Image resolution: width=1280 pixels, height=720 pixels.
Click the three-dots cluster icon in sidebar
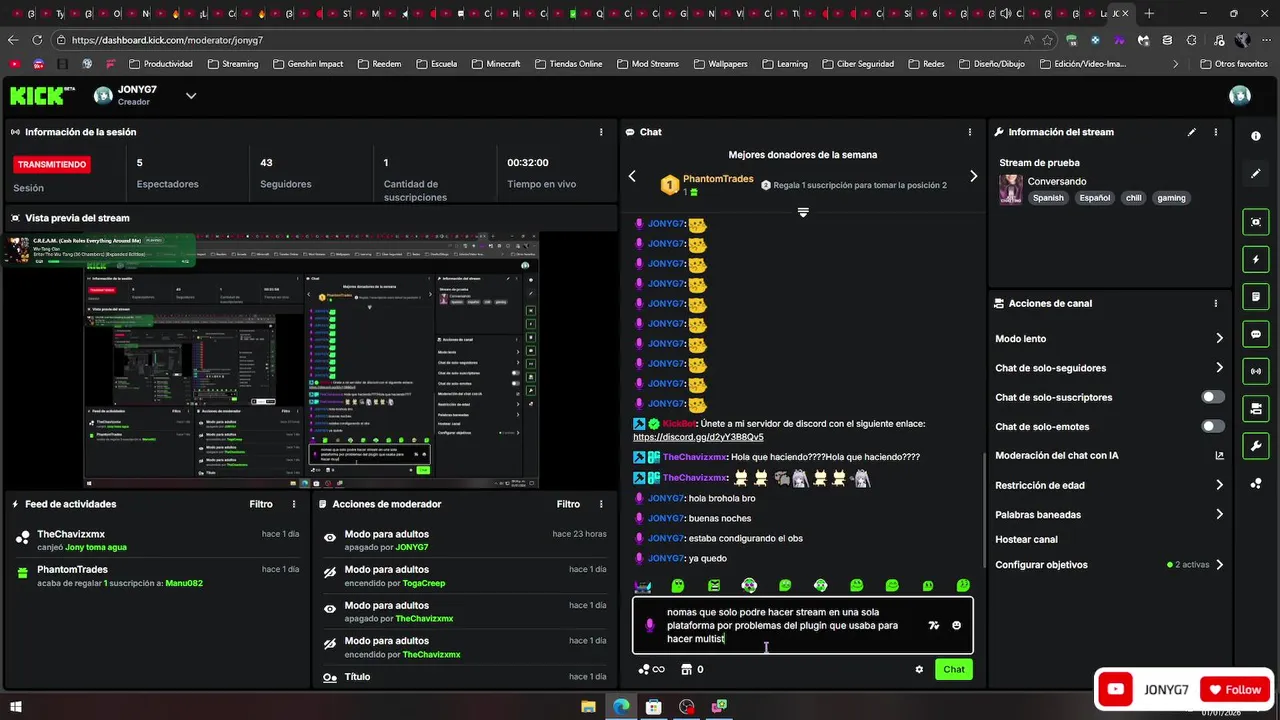(x=1256, y=484)
